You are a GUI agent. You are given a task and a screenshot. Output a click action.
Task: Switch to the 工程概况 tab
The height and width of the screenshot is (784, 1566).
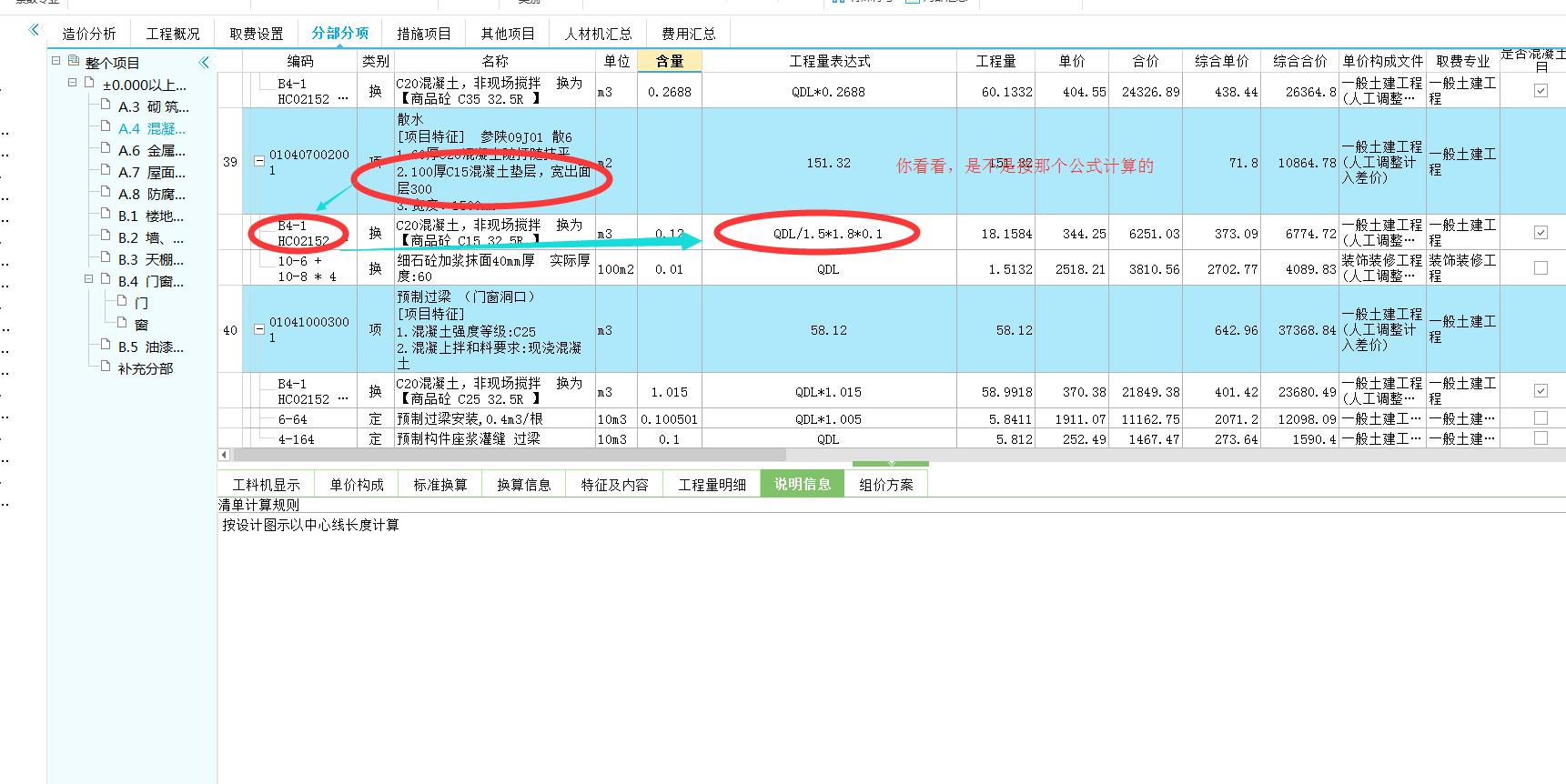[x=172, y=34]
